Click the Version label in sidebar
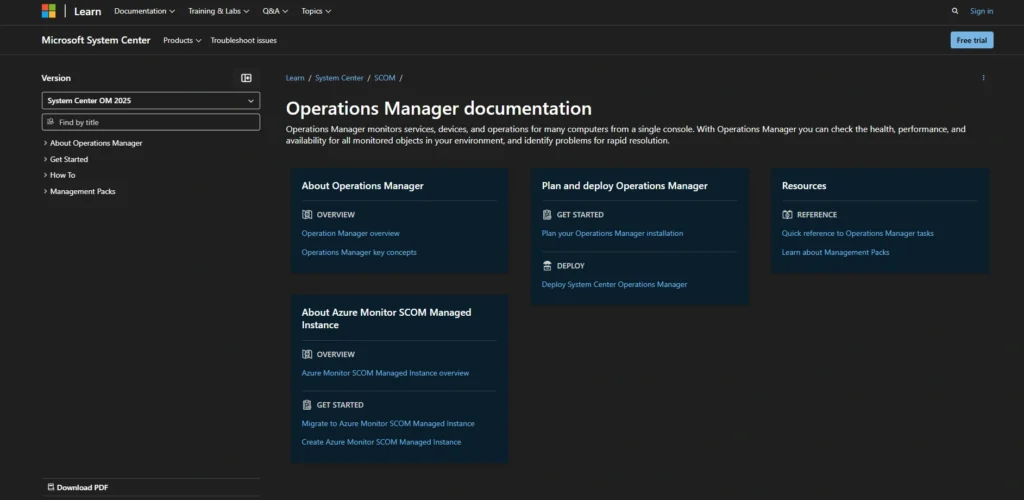 (56, 78)
